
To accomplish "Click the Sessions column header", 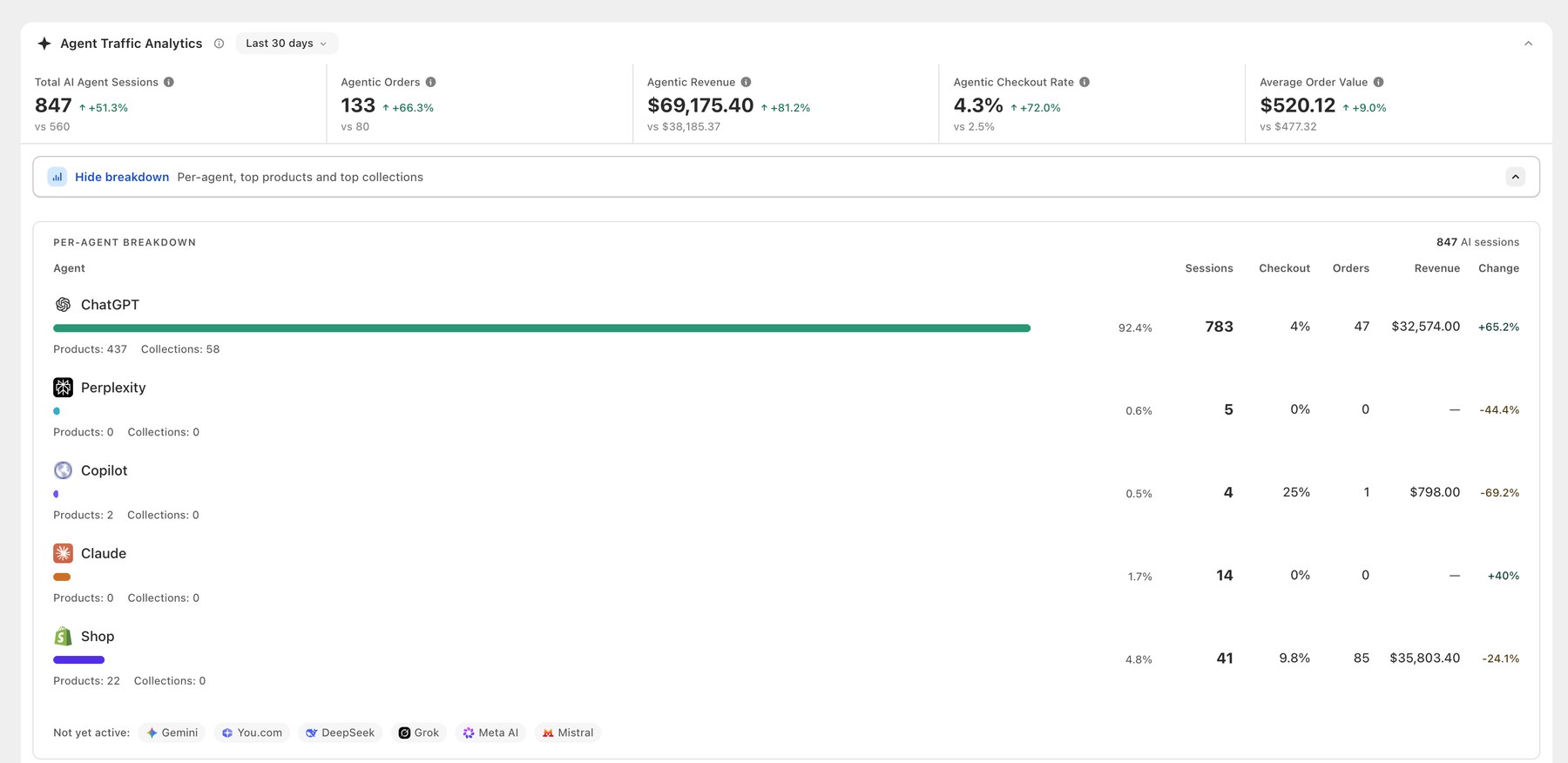I will tap(1209, 268).
